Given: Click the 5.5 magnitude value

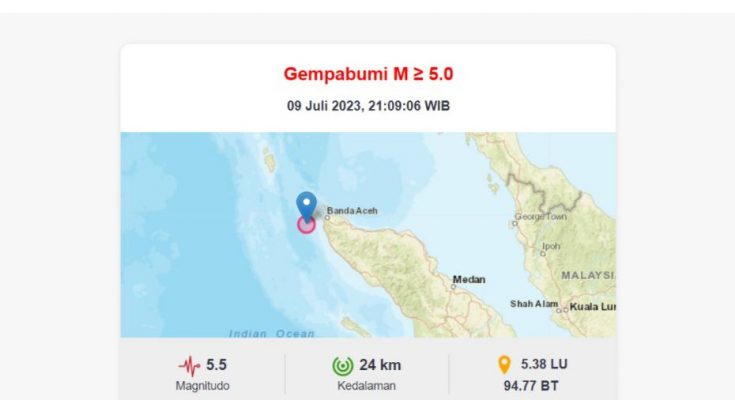Looking at the screenshot, I should coord(216,364).
